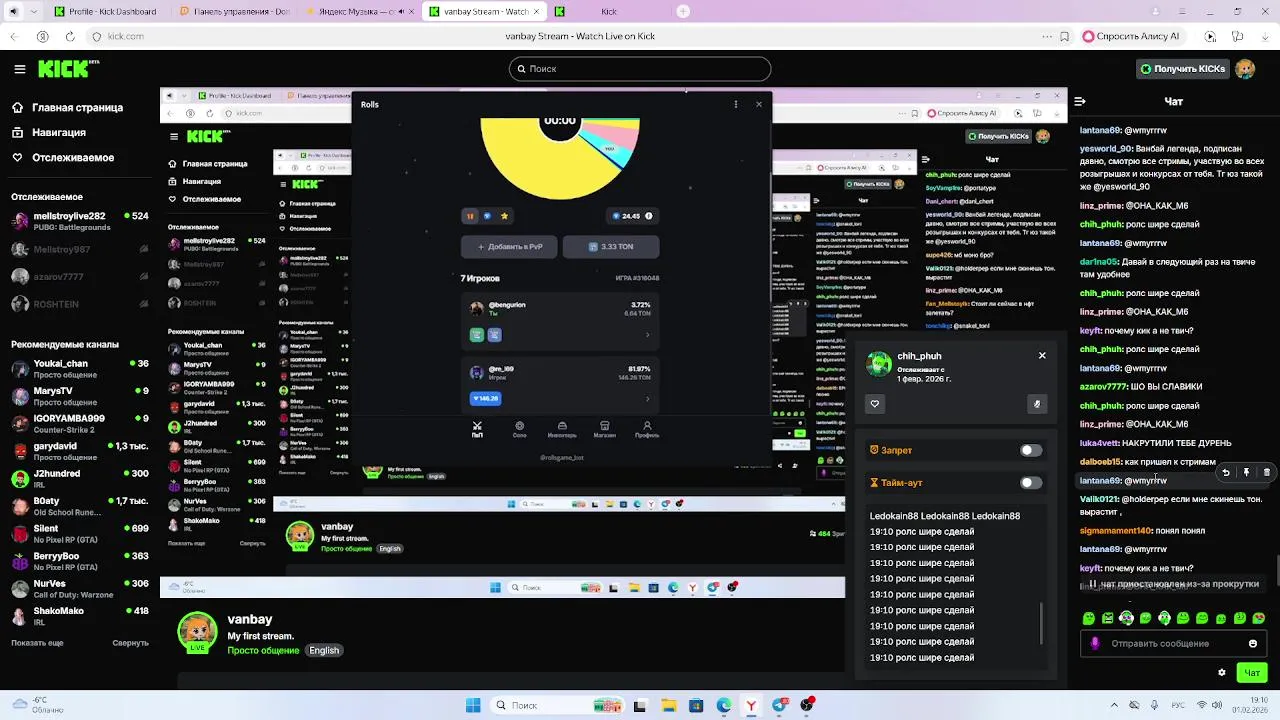
Task: Mute chih_phuh in the user card
Action: tap(1037, 404)
